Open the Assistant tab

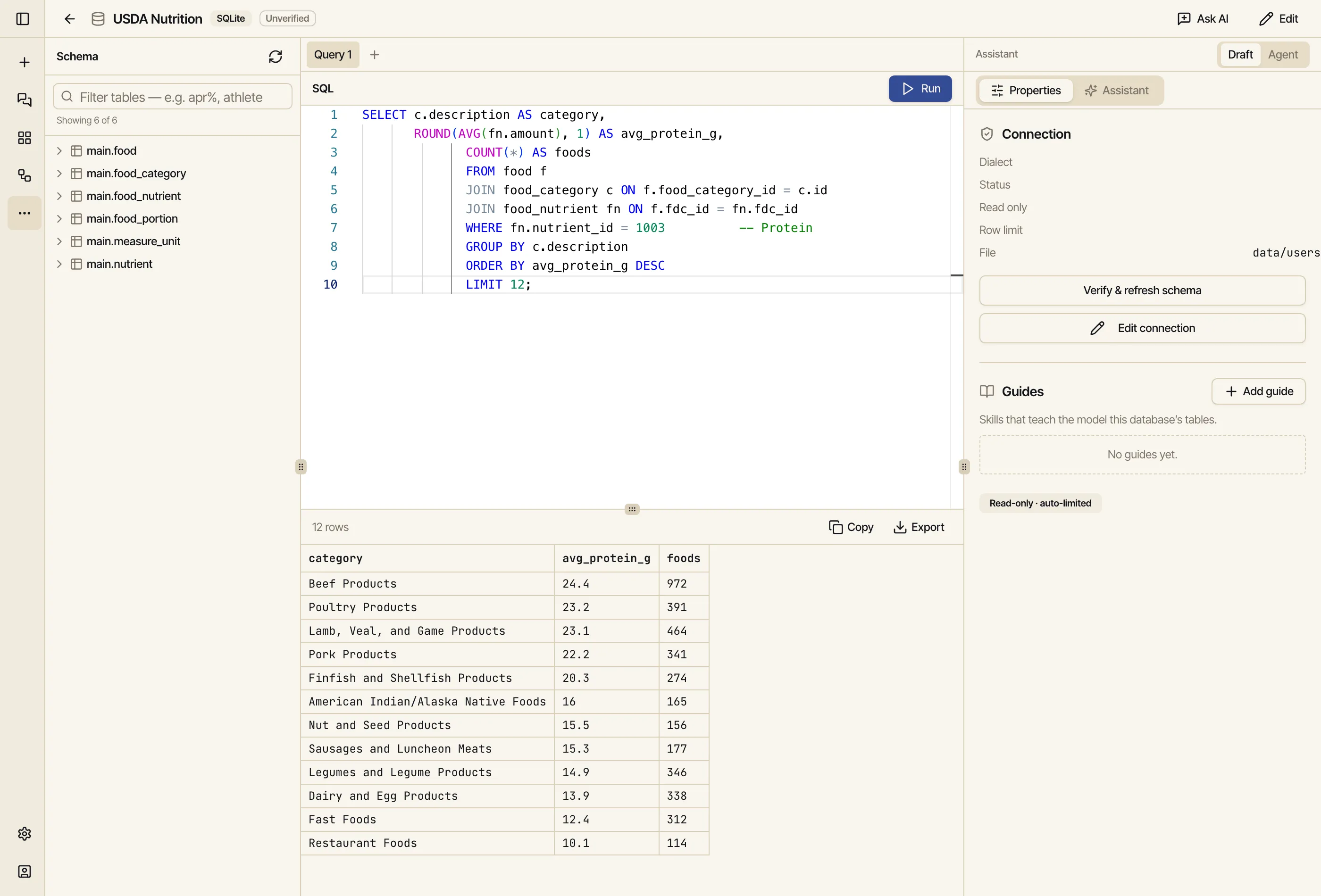point(1116,91)
